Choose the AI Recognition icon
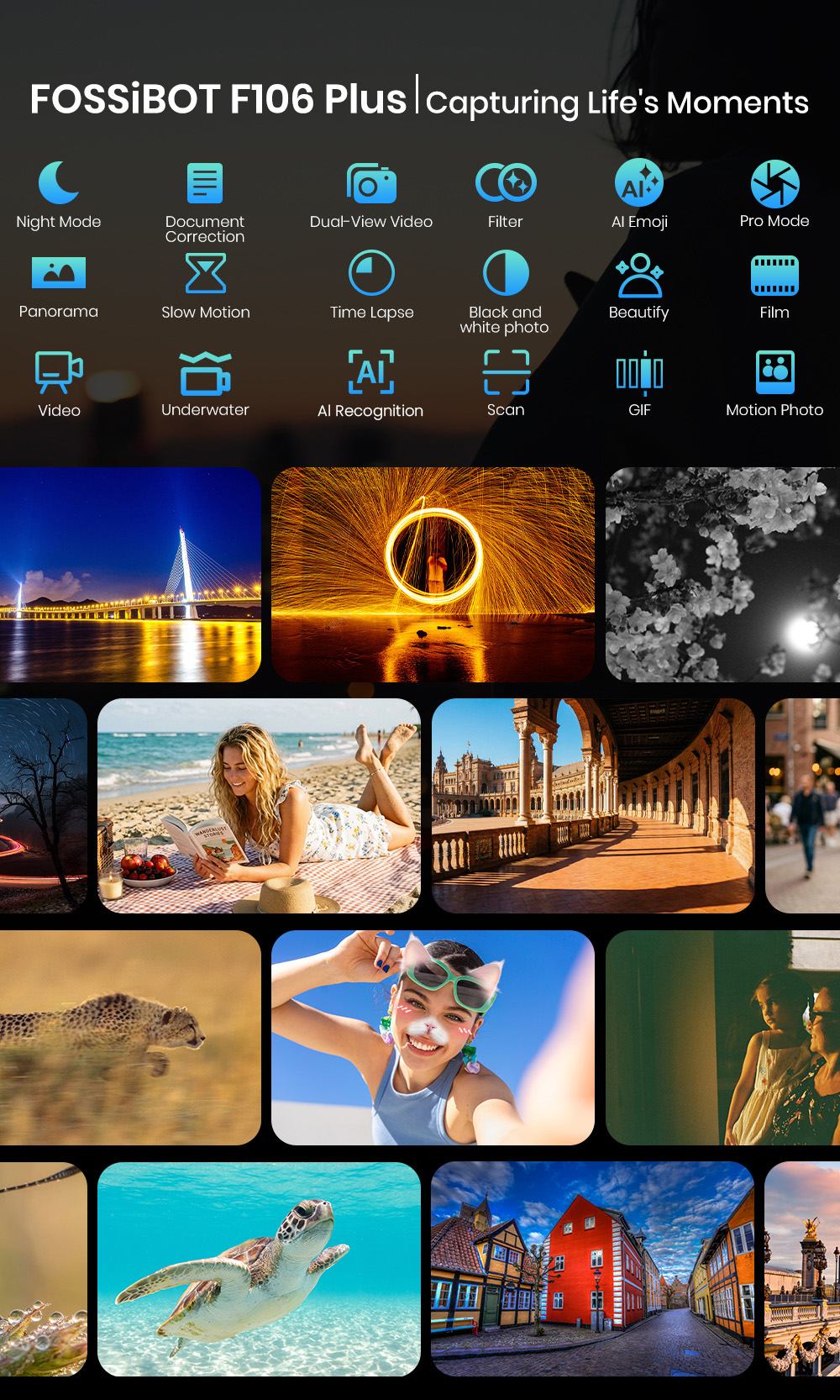 click(x=371, y=371)
